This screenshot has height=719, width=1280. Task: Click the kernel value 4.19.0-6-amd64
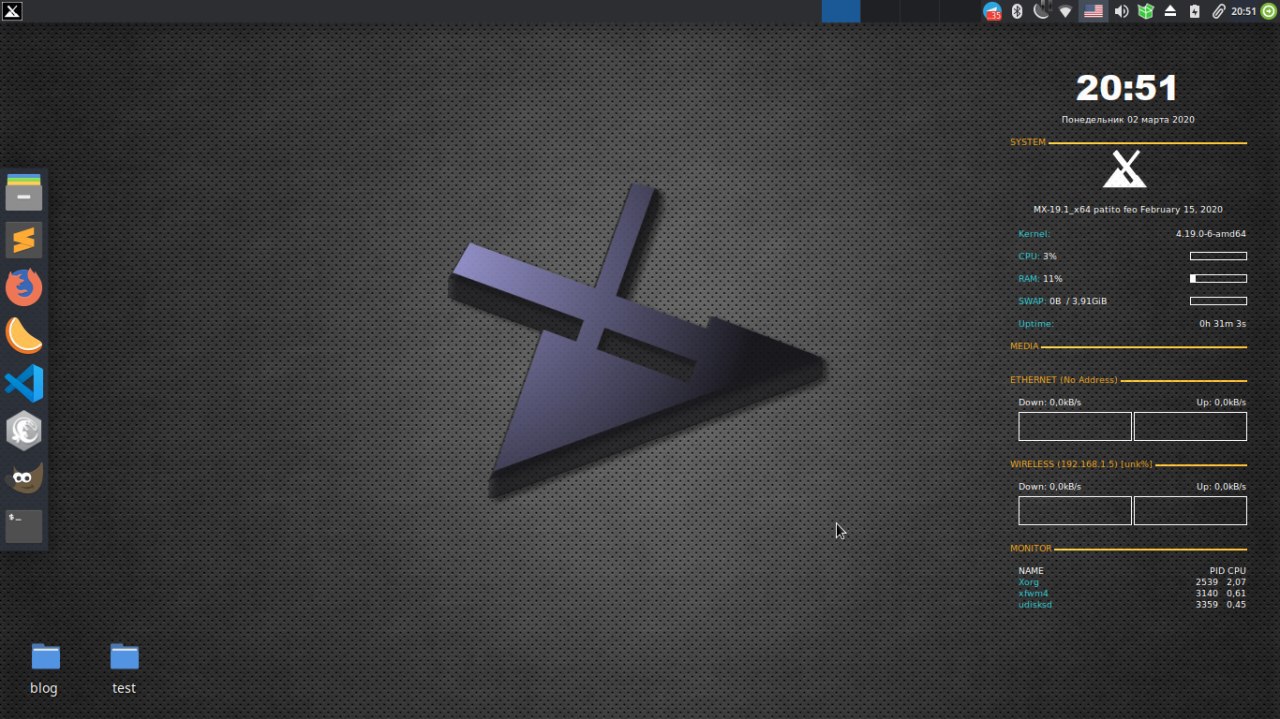coord(1211,234)
